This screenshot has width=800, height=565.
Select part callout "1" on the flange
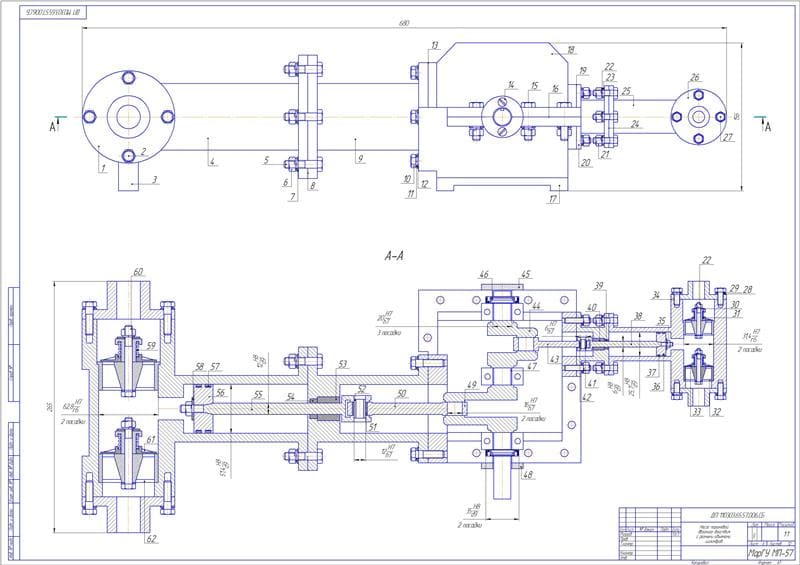(103, 168)
